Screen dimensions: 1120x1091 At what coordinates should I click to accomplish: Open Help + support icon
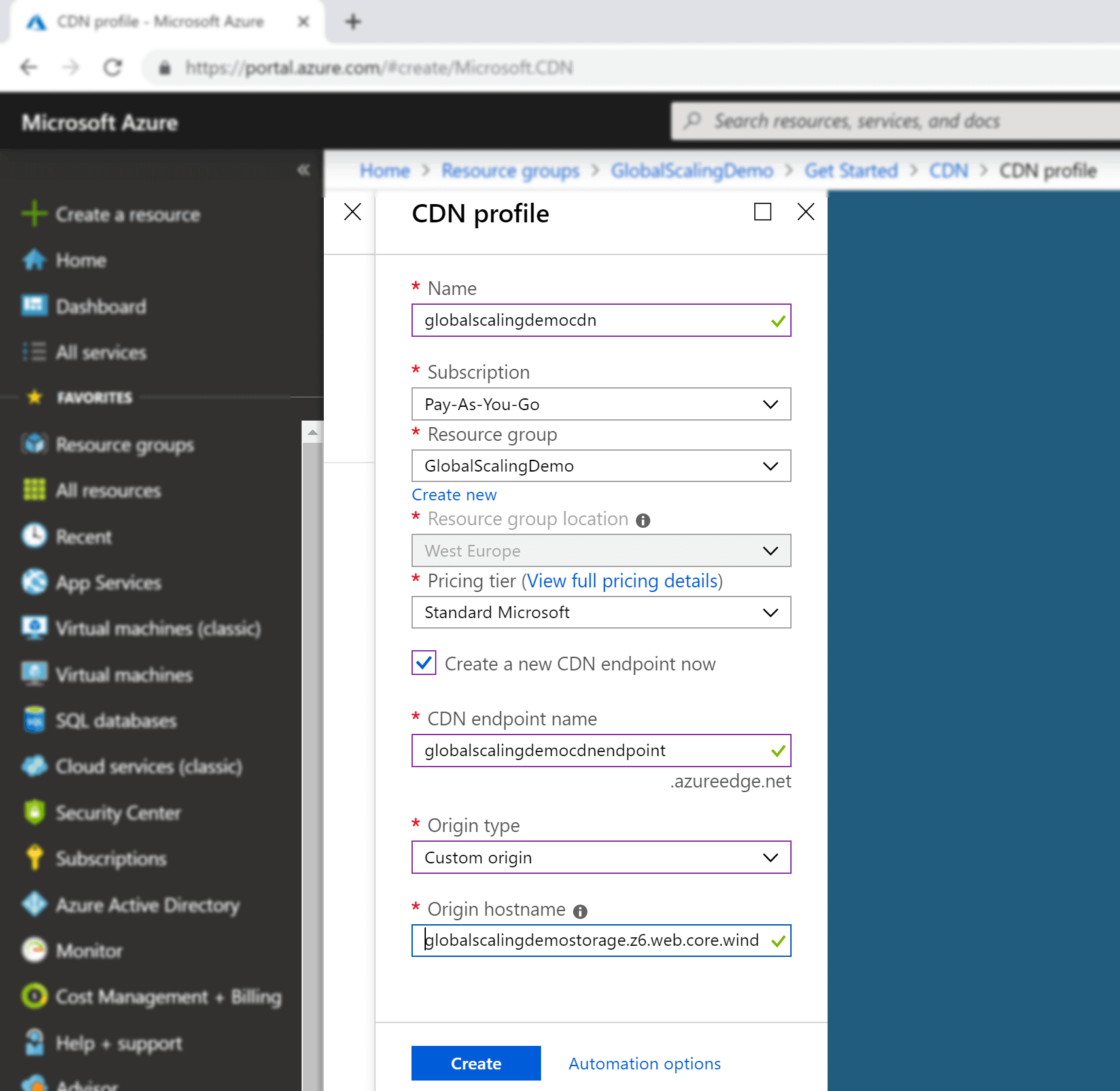tap(34, 1043)
